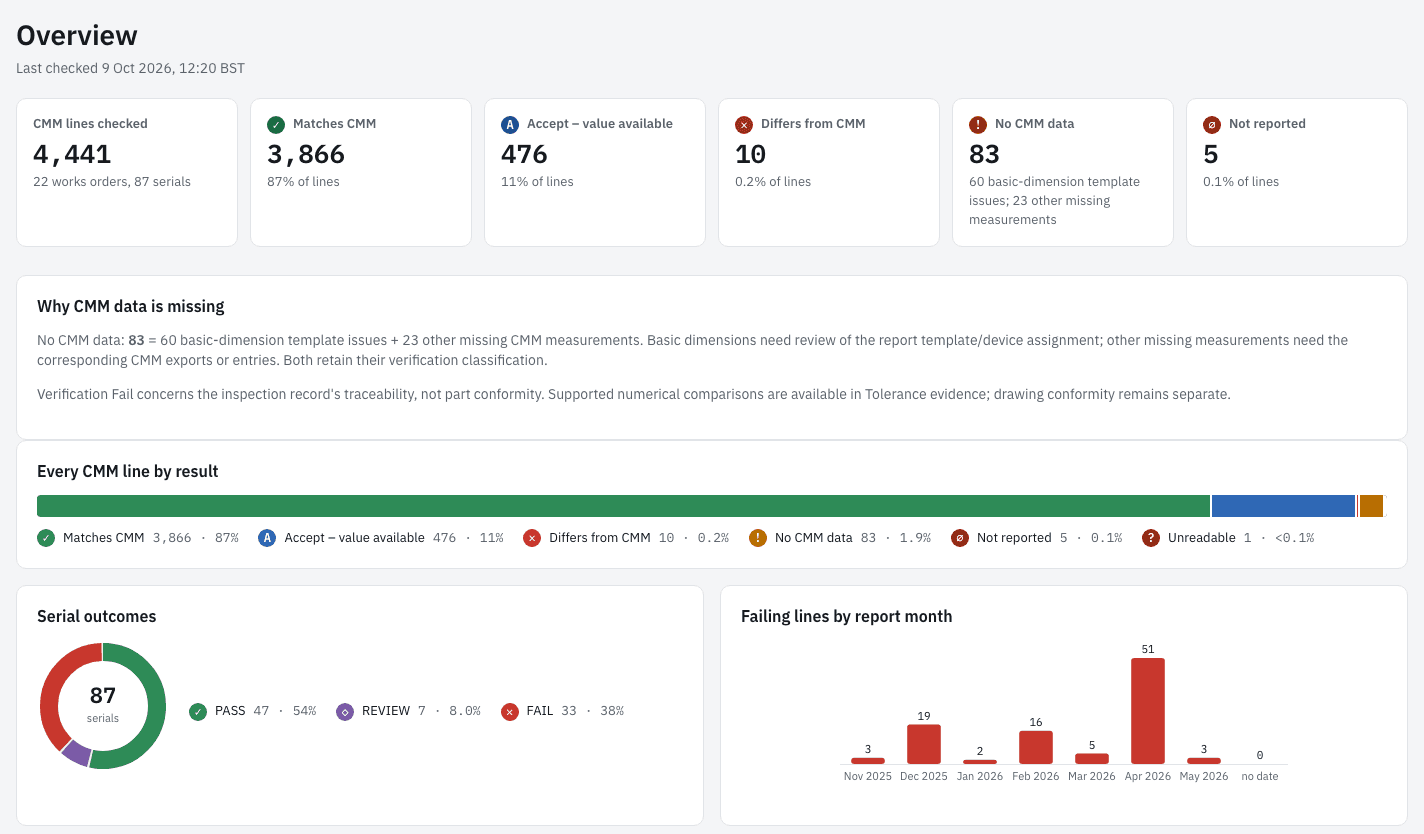
Task: Open the CMM lines checked card
Action: coord(127,172)
